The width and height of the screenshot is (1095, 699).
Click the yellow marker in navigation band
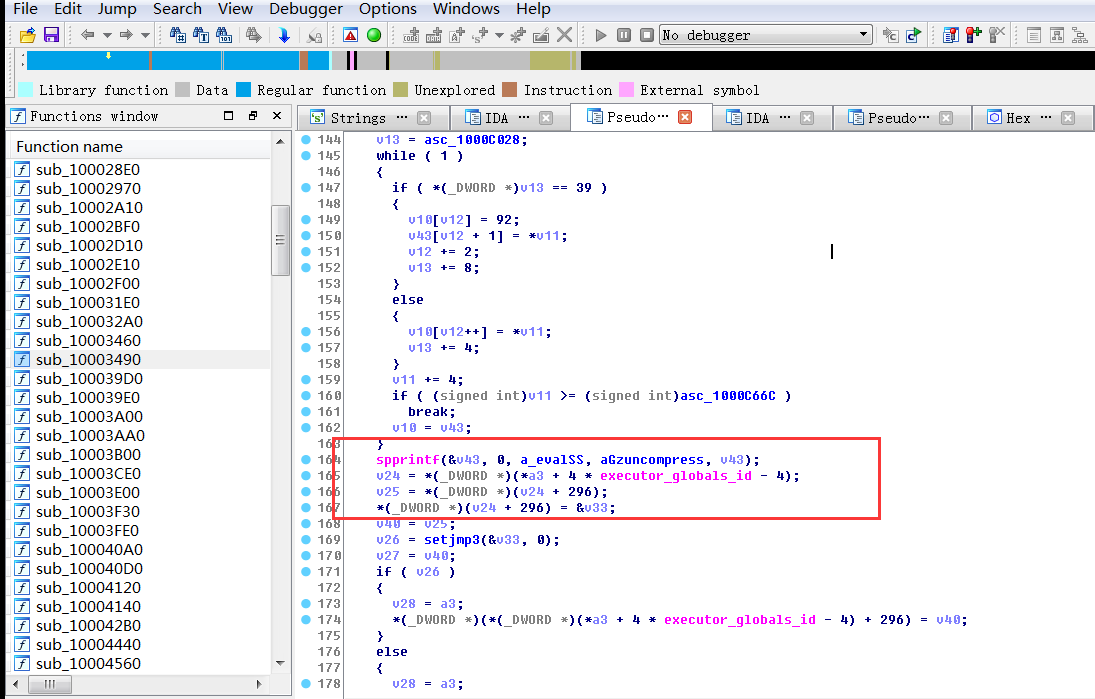[108, 55]
